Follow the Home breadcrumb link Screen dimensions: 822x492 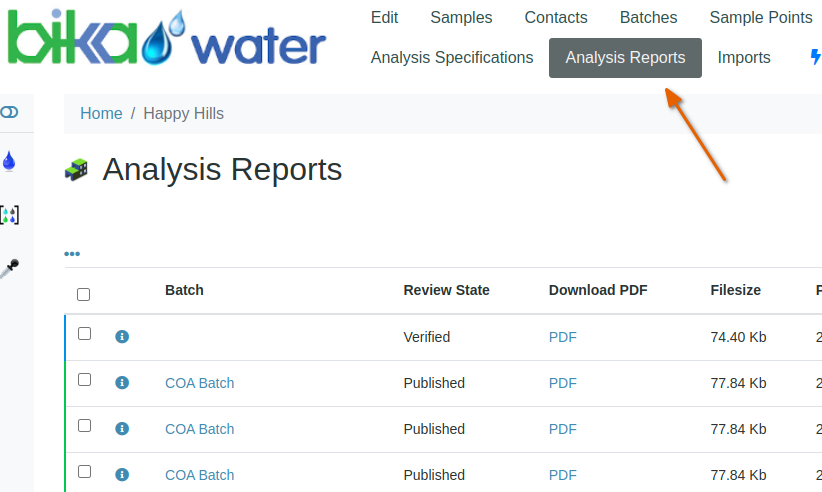point(101,114)
